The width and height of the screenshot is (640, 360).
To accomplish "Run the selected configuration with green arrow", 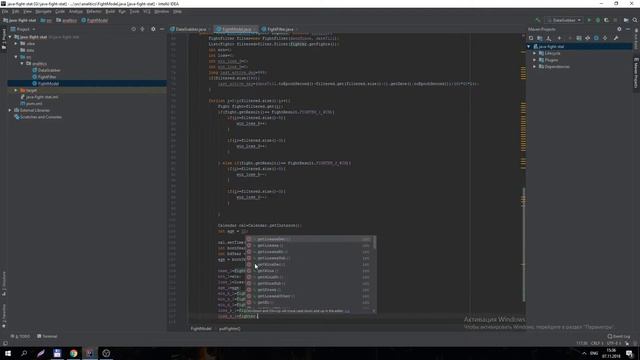I will click(x=589, y=20).
